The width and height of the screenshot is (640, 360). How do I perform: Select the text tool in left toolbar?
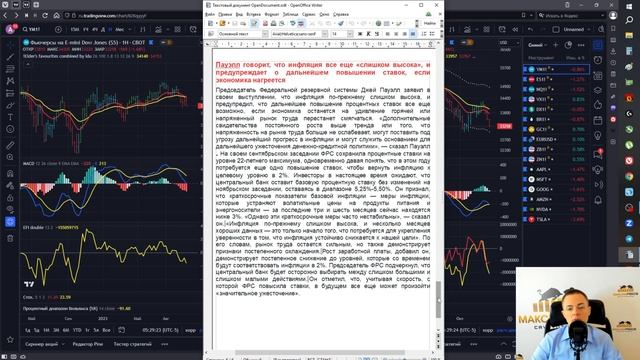point(10,117)
